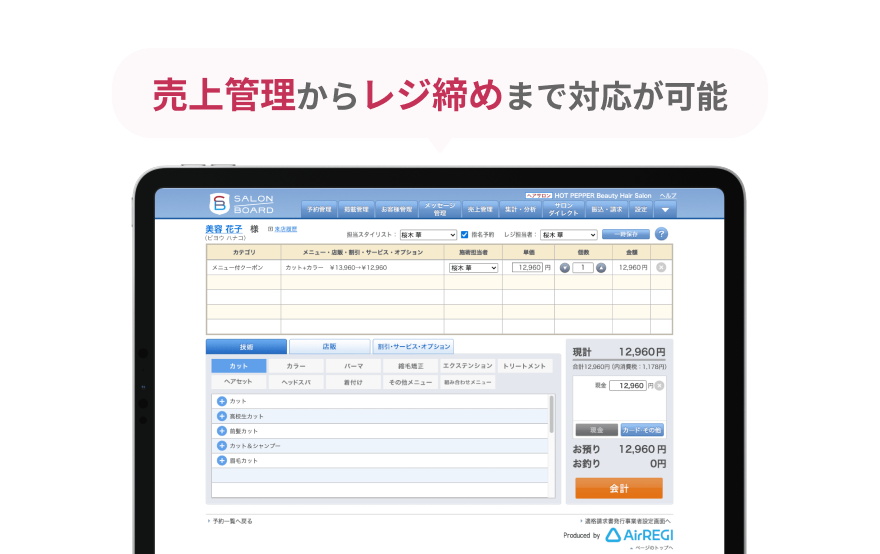Viewport: 880px width, 554px height.
Task: Open 集計・分析 in the navigation bar
Action: tap(520, 209)
